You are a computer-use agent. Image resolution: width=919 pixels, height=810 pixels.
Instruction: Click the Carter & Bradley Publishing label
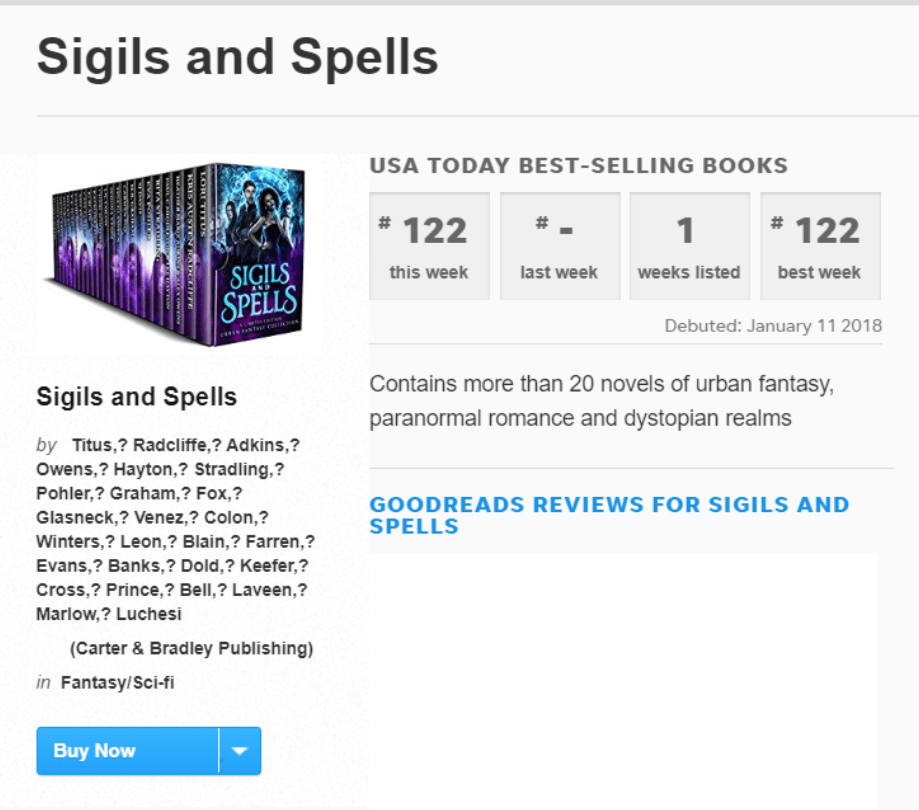point(191,648)
